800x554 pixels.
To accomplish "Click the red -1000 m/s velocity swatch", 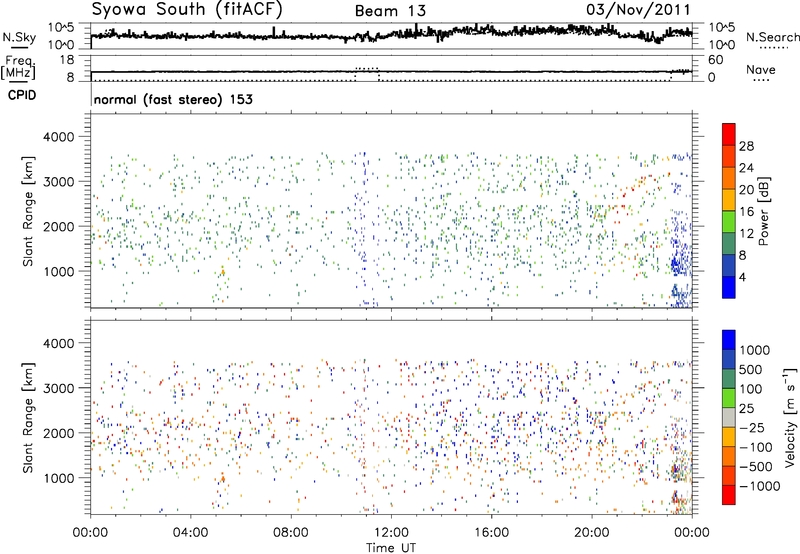I will (729, 495).
